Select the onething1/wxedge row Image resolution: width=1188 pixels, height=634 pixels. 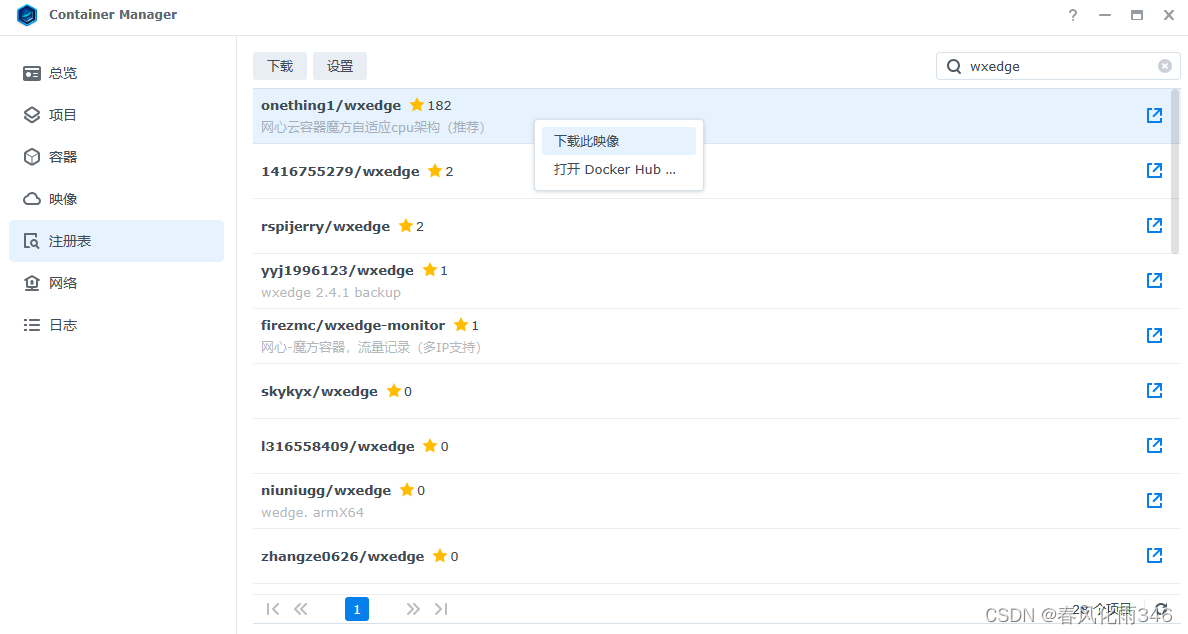pos(712,116)
